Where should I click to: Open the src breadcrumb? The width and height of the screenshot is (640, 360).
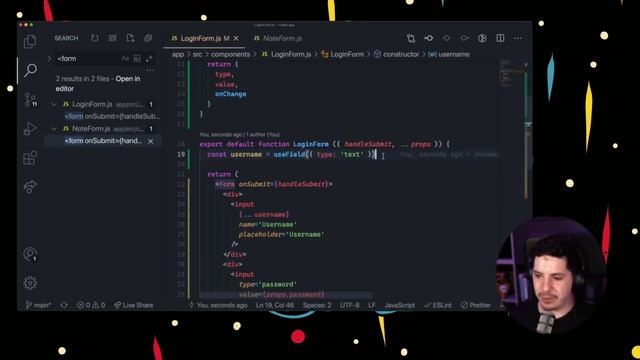(198, 54)
